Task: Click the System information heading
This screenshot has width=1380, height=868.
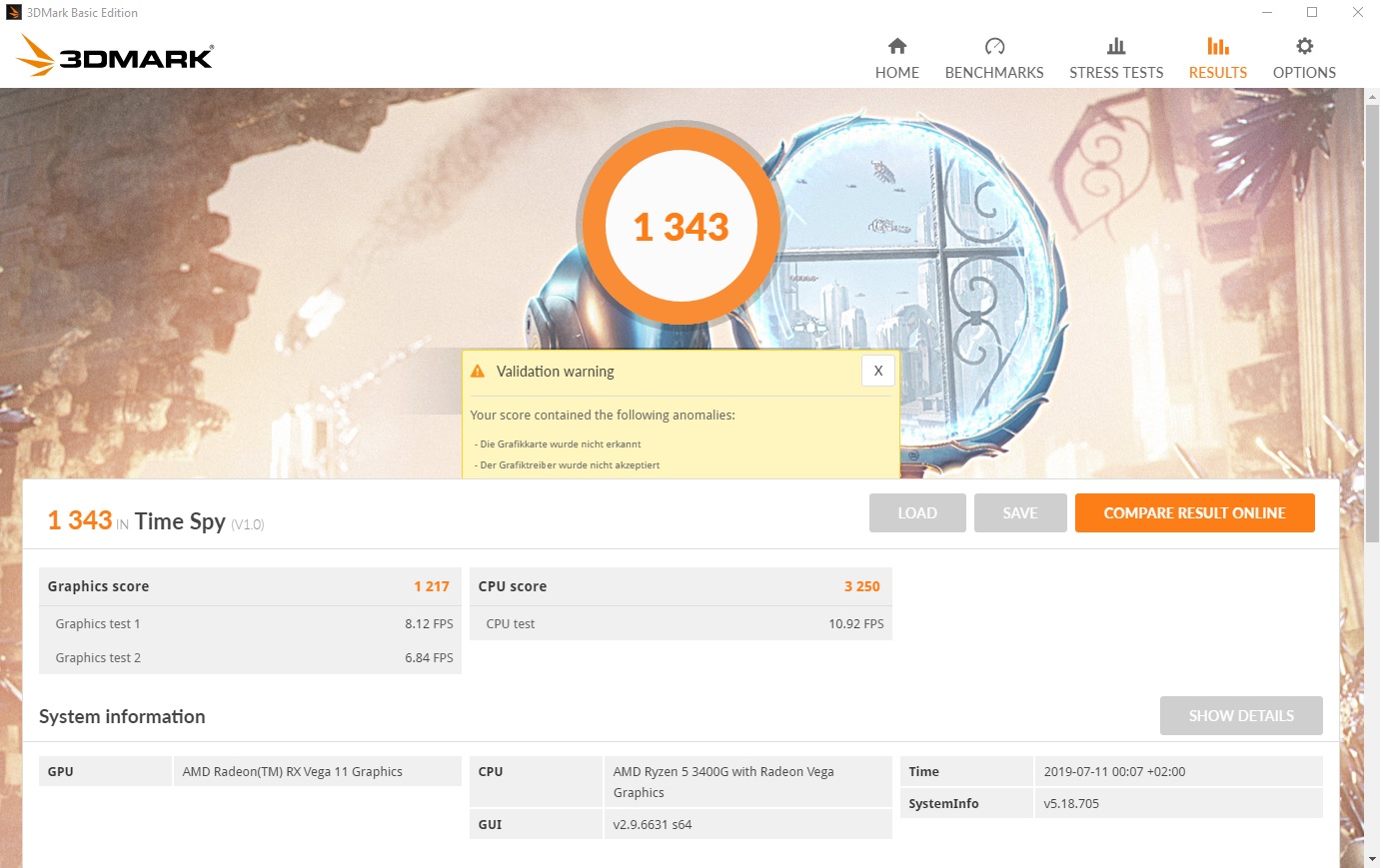Action: click(x=122, y=717)
